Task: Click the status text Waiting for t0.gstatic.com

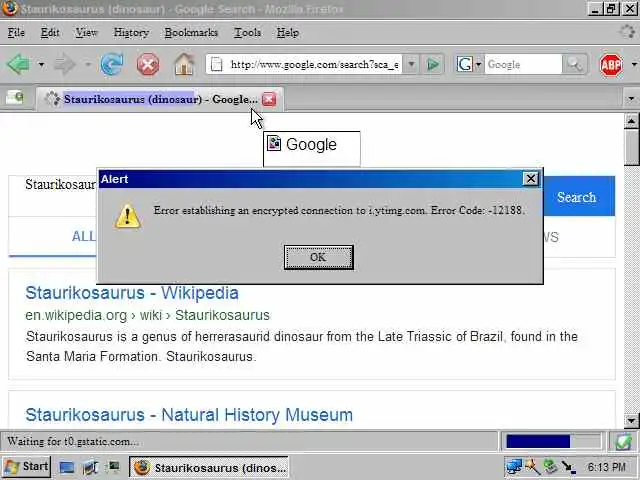Action: 73,441
